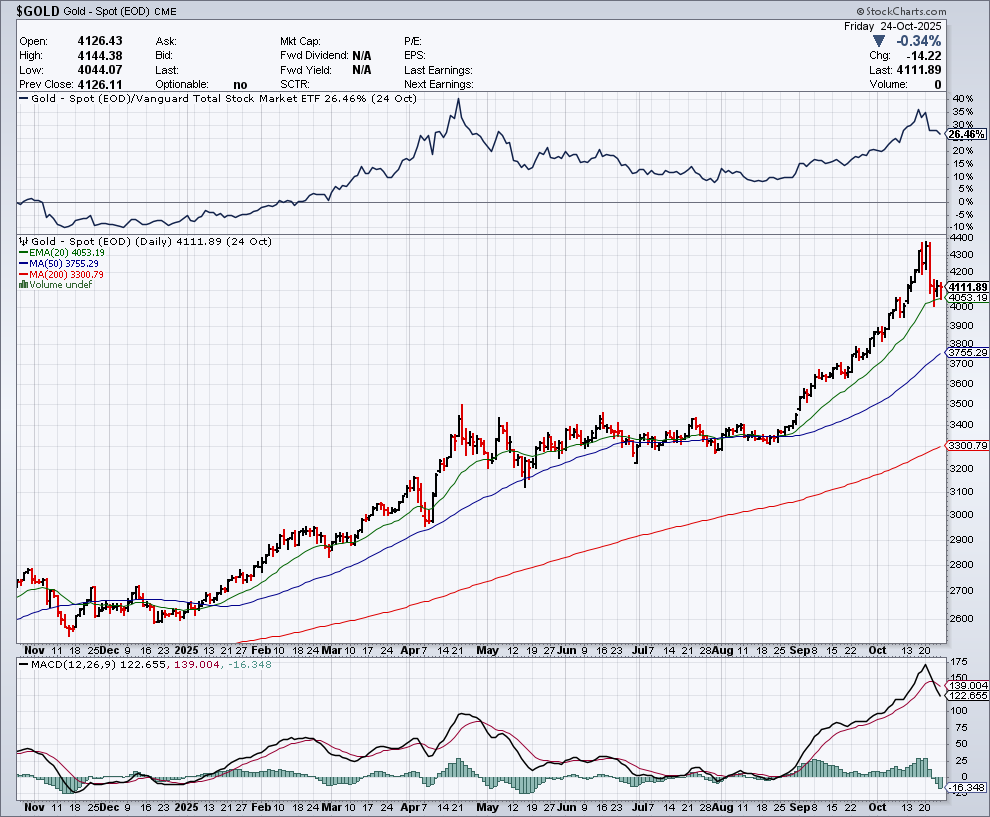
Task: Click the red-green down arrow beside -0.34%
Action: point(880,41)
